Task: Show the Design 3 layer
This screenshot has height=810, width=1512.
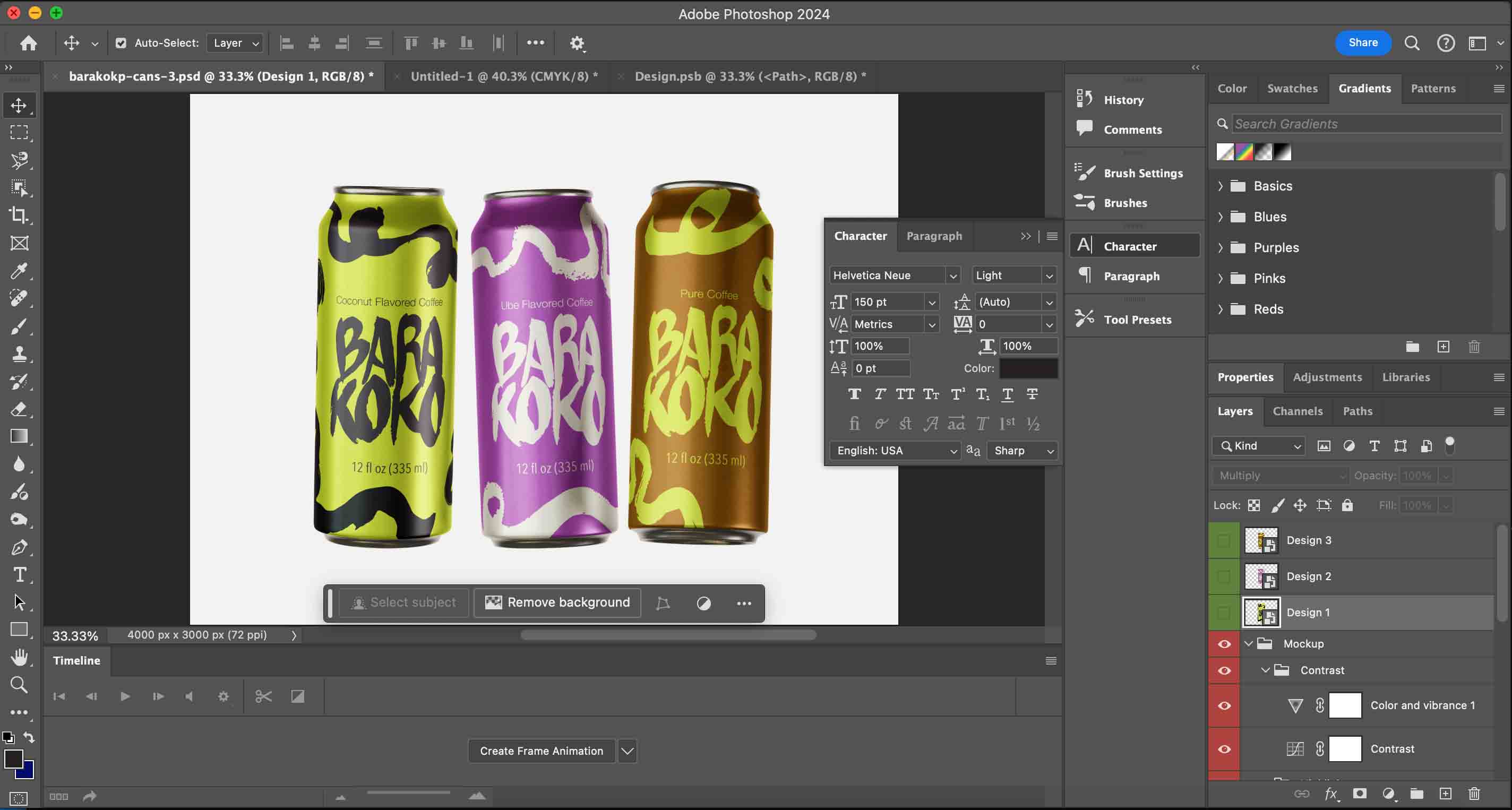Action: [1224, 540]
